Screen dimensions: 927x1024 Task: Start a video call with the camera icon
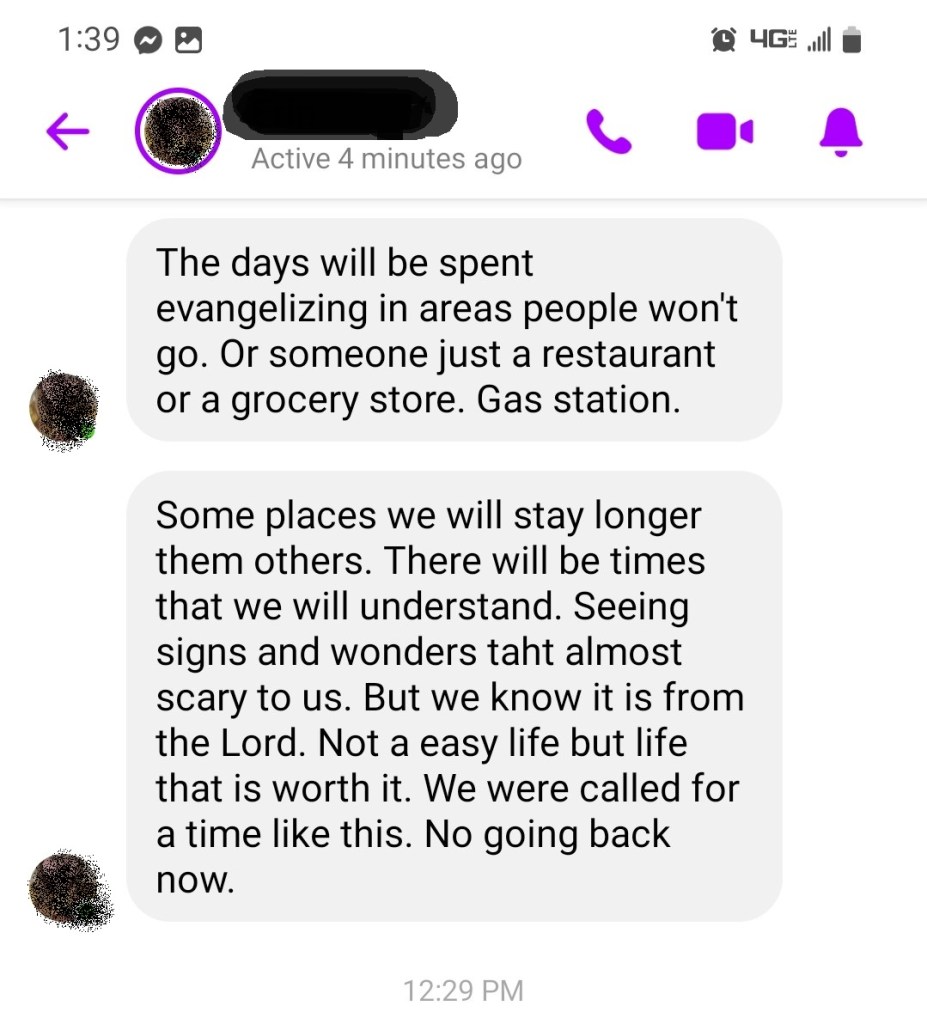tap(724, 132)
